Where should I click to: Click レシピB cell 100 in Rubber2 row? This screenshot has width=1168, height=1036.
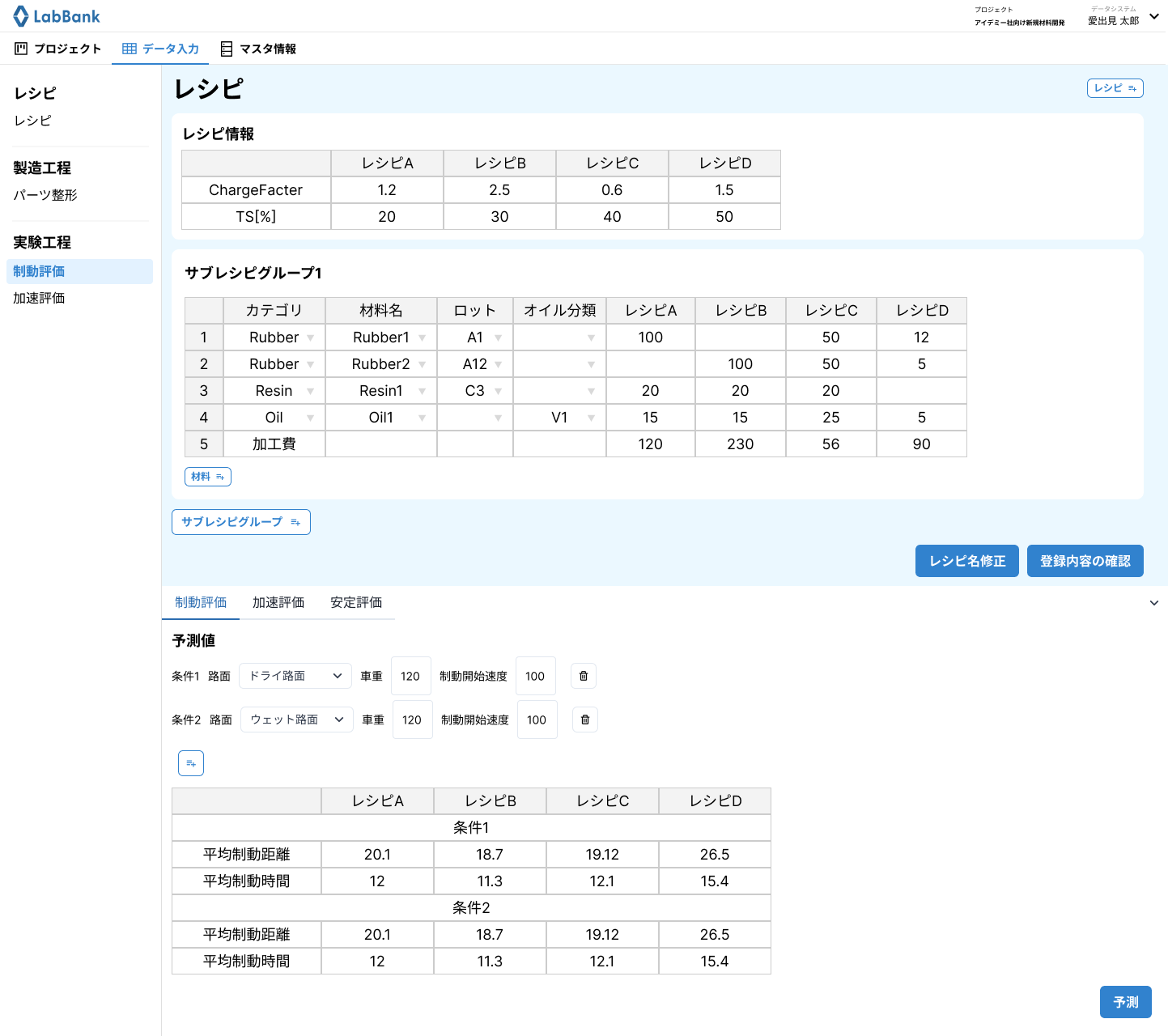coord(741,364)
